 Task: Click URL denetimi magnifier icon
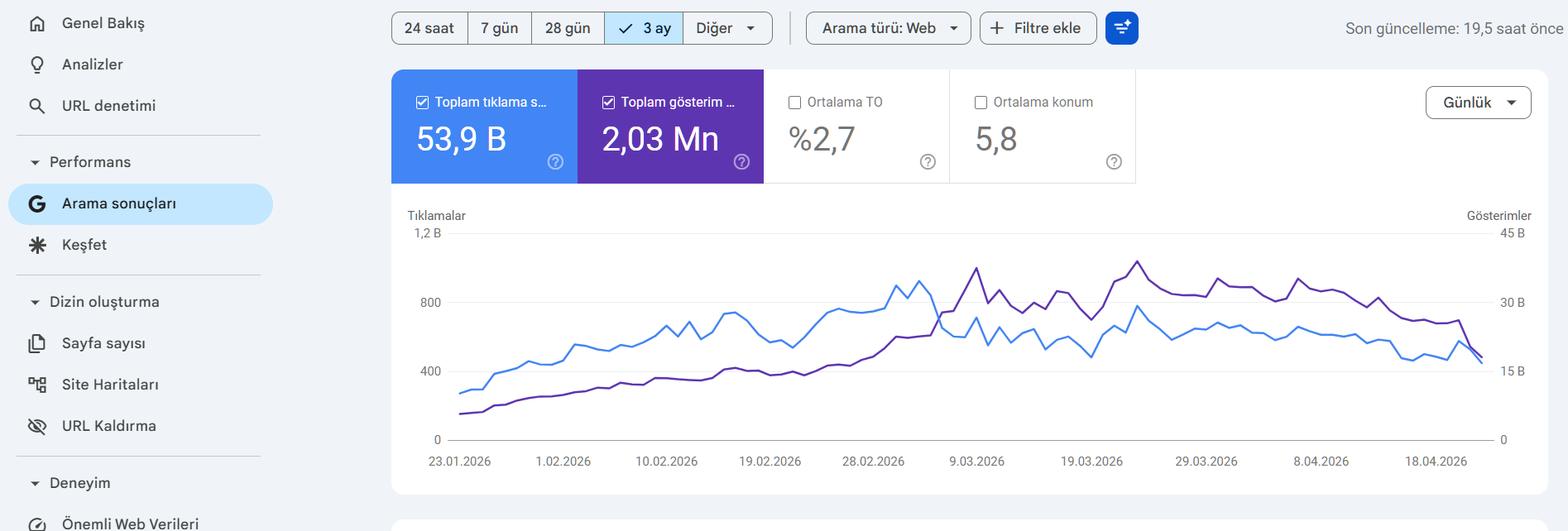[x=37, y=106]
